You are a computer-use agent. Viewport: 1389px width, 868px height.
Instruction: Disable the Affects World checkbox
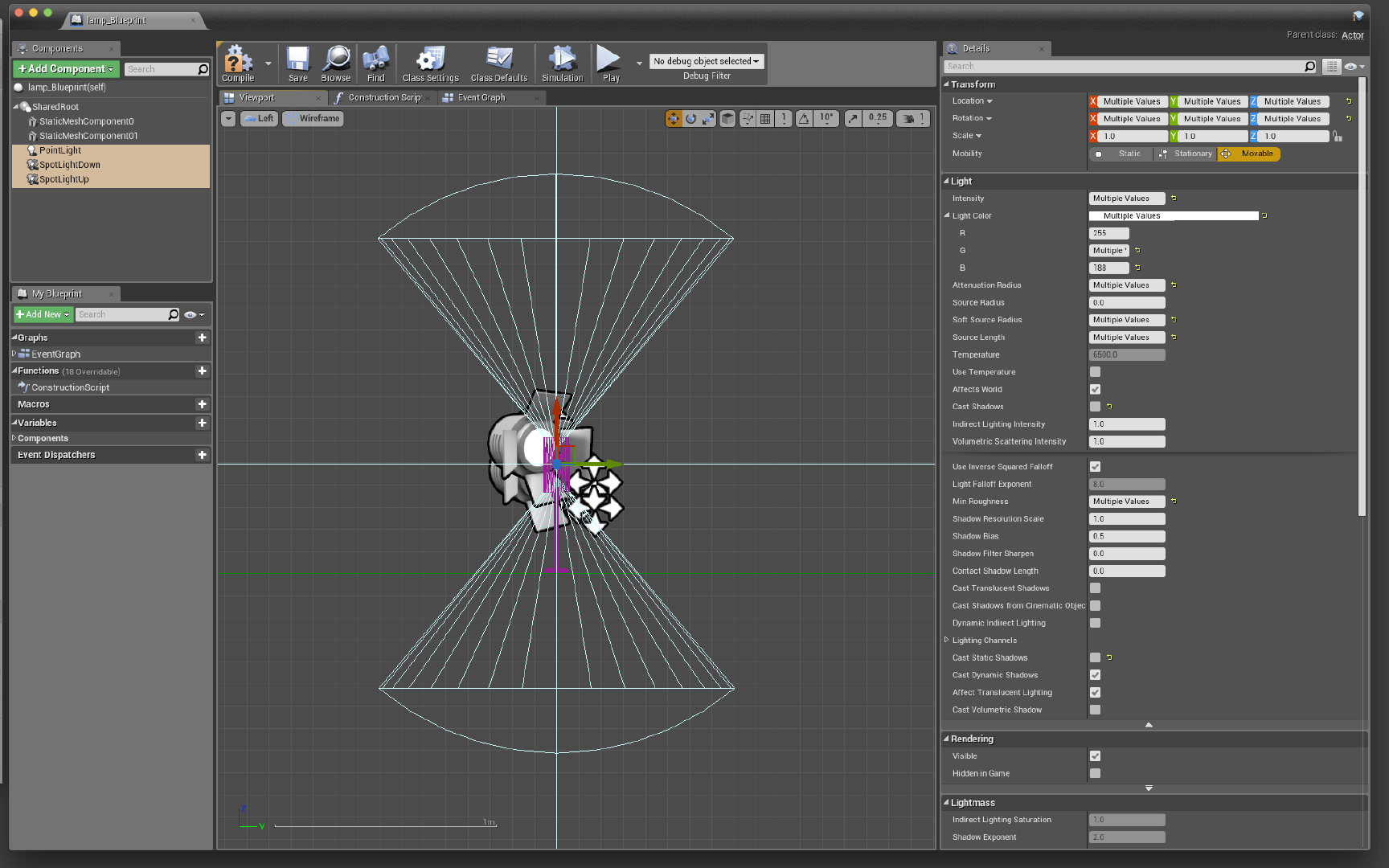pos(1095,390)
